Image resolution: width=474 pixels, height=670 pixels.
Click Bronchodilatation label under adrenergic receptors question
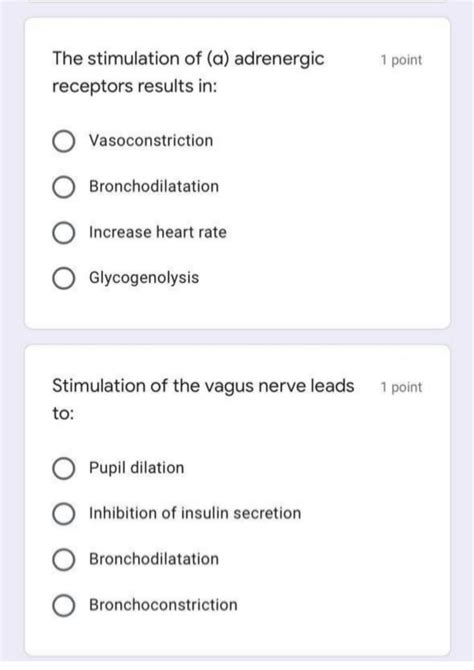coord(154,186)
